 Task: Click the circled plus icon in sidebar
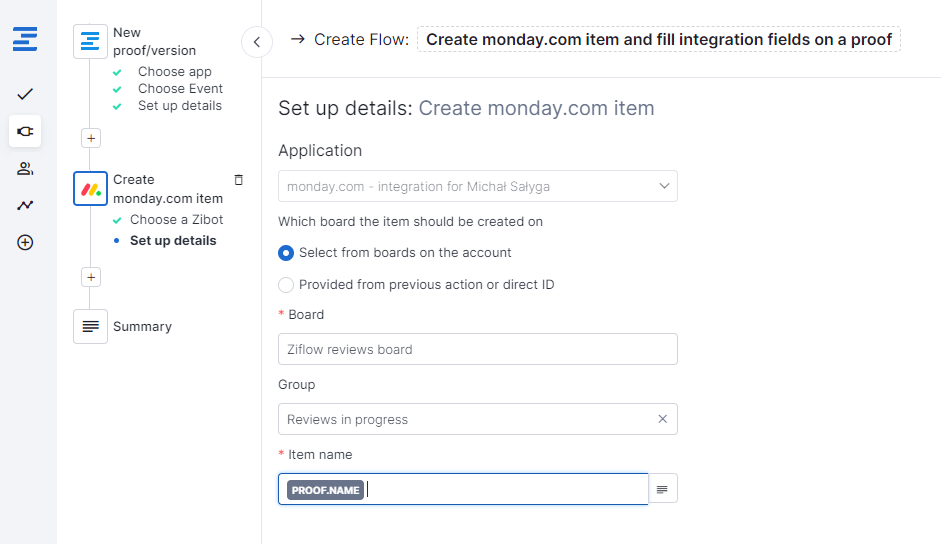click(25, 242)
